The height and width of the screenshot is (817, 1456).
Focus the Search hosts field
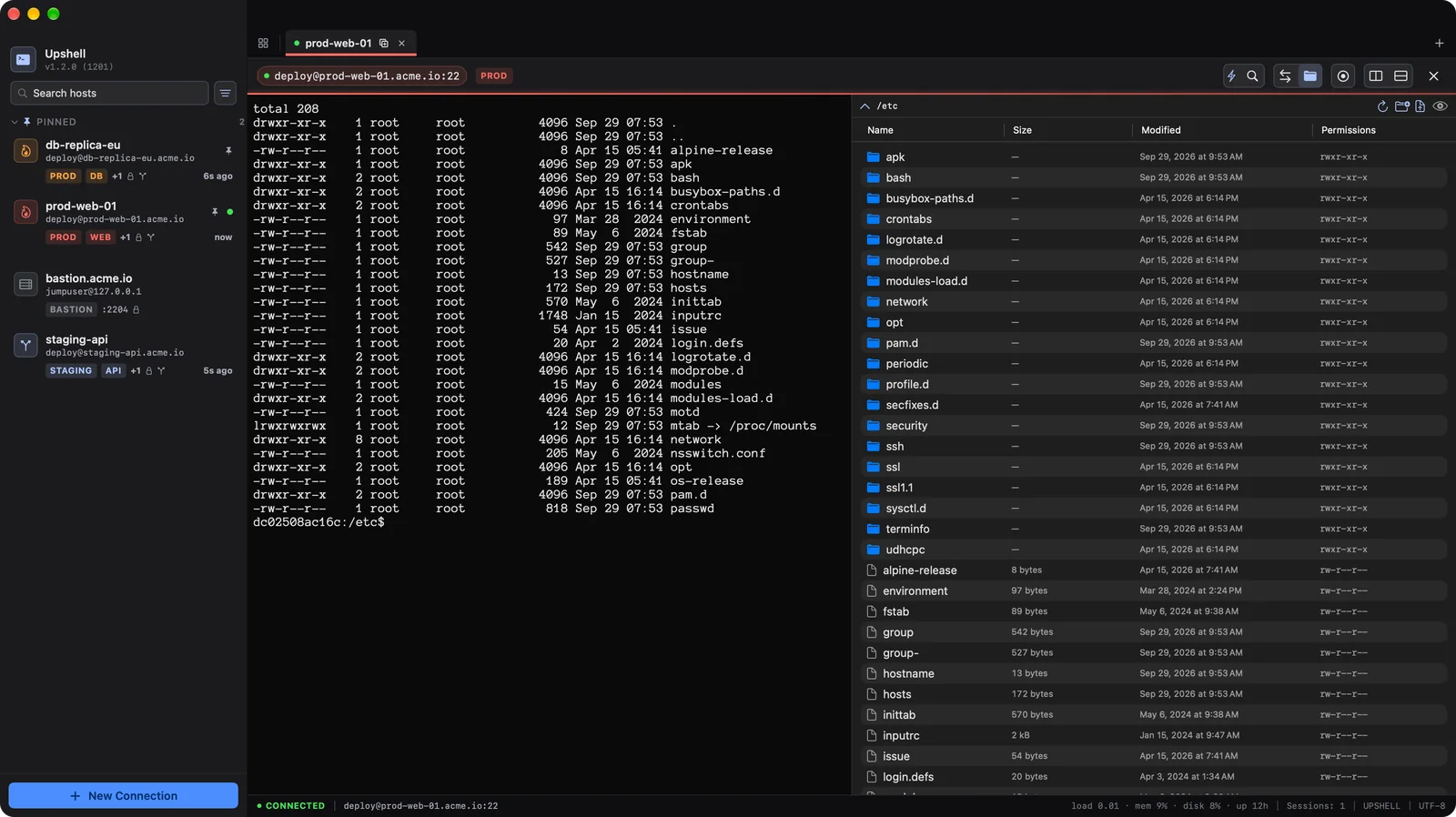coord(109,93)
